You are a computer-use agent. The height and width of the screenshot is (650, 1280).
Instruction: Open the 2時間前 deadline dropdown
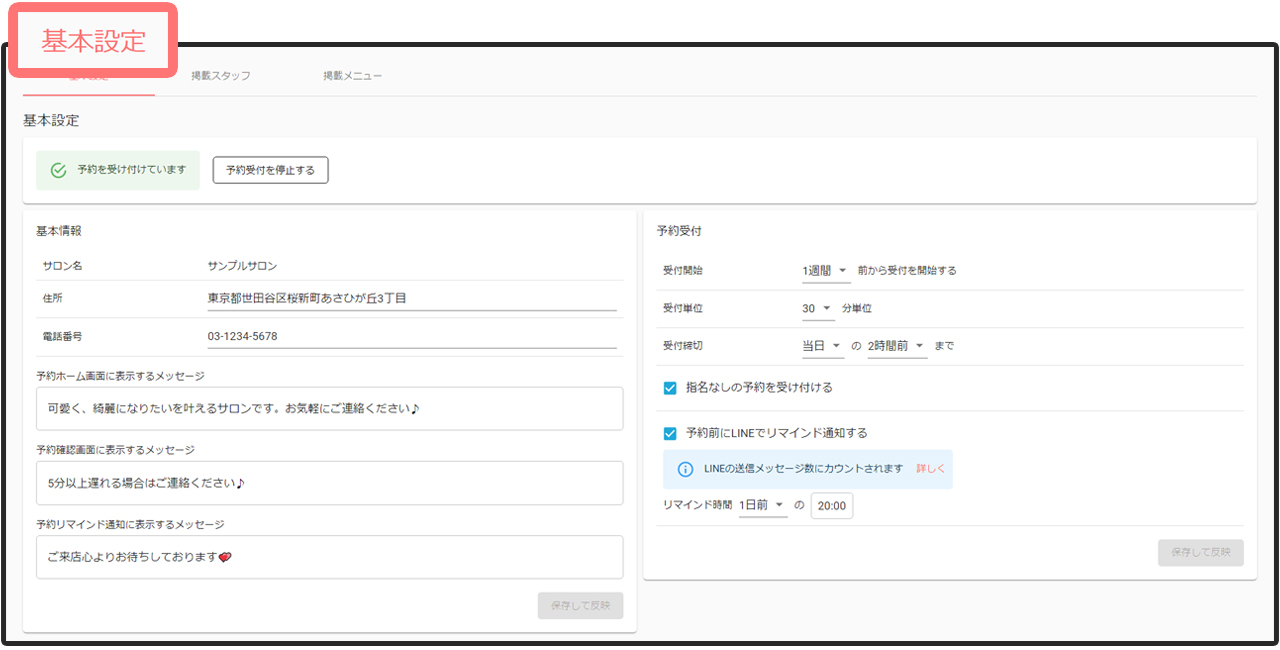pyautogui.click(x=897, y=346)
